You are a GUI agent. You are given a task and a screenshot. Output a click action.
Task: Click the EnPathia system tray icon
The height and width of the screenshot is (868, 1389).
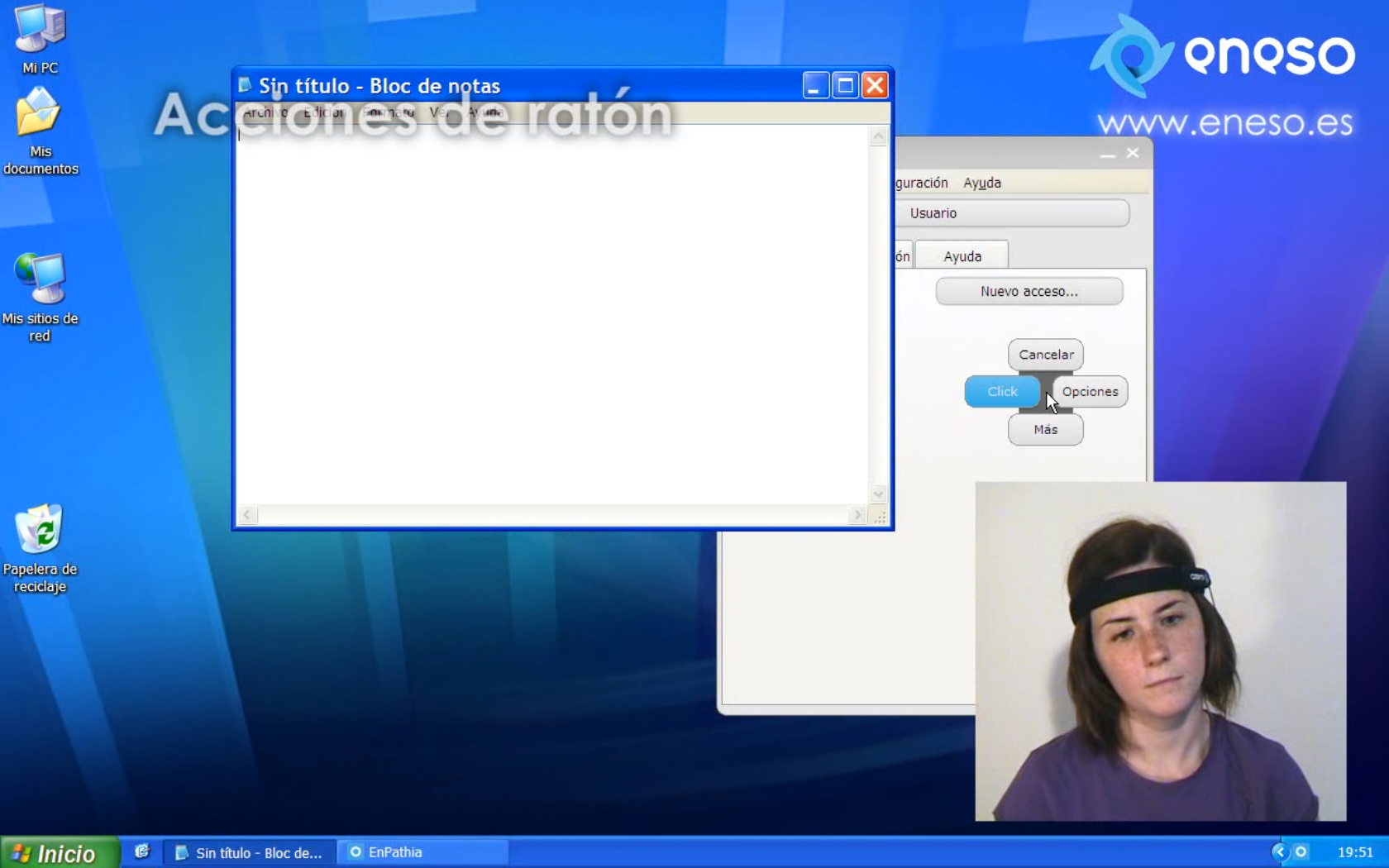coord(1301,852)
